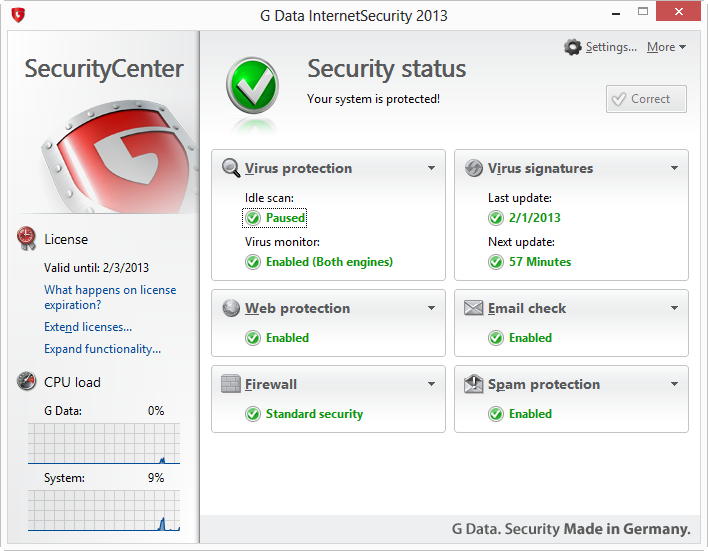Screen dimensions: 708x551
Task: Click the License certificate icon
Action: coord(27,238)
